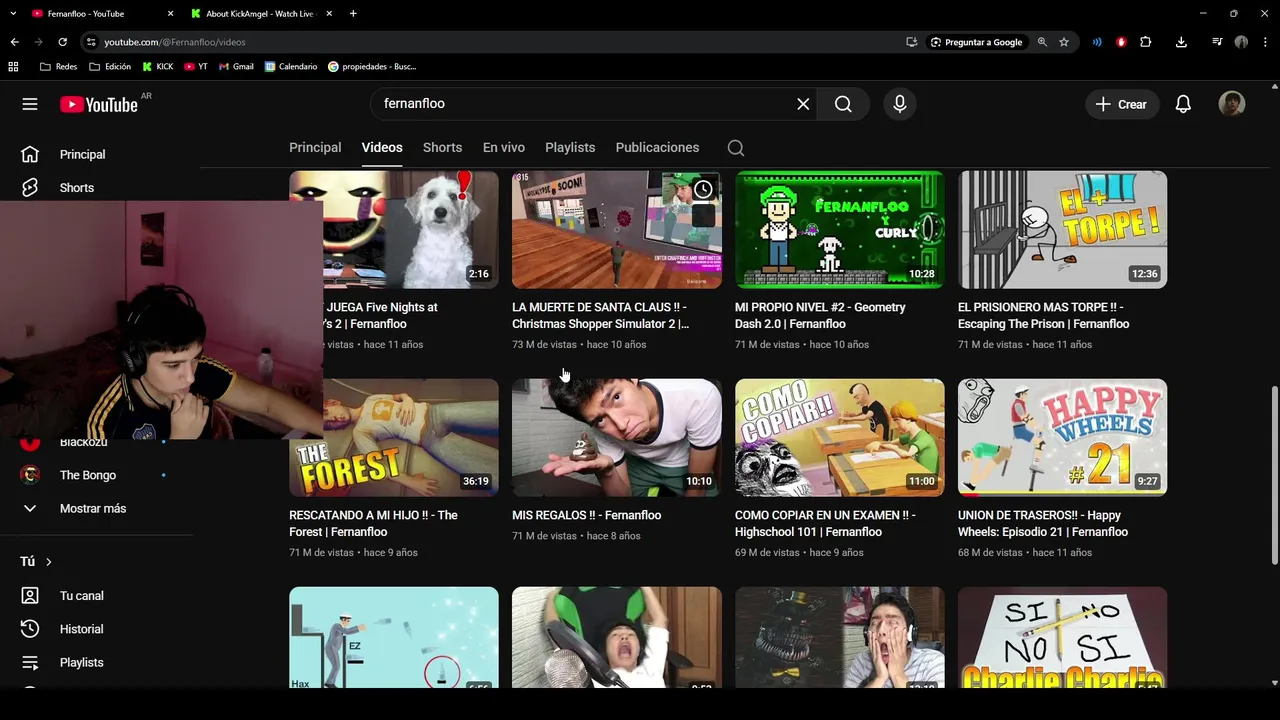This screenshot has height=720, width=1280.
Task: Open the notifications bell
Action: 1183,104
